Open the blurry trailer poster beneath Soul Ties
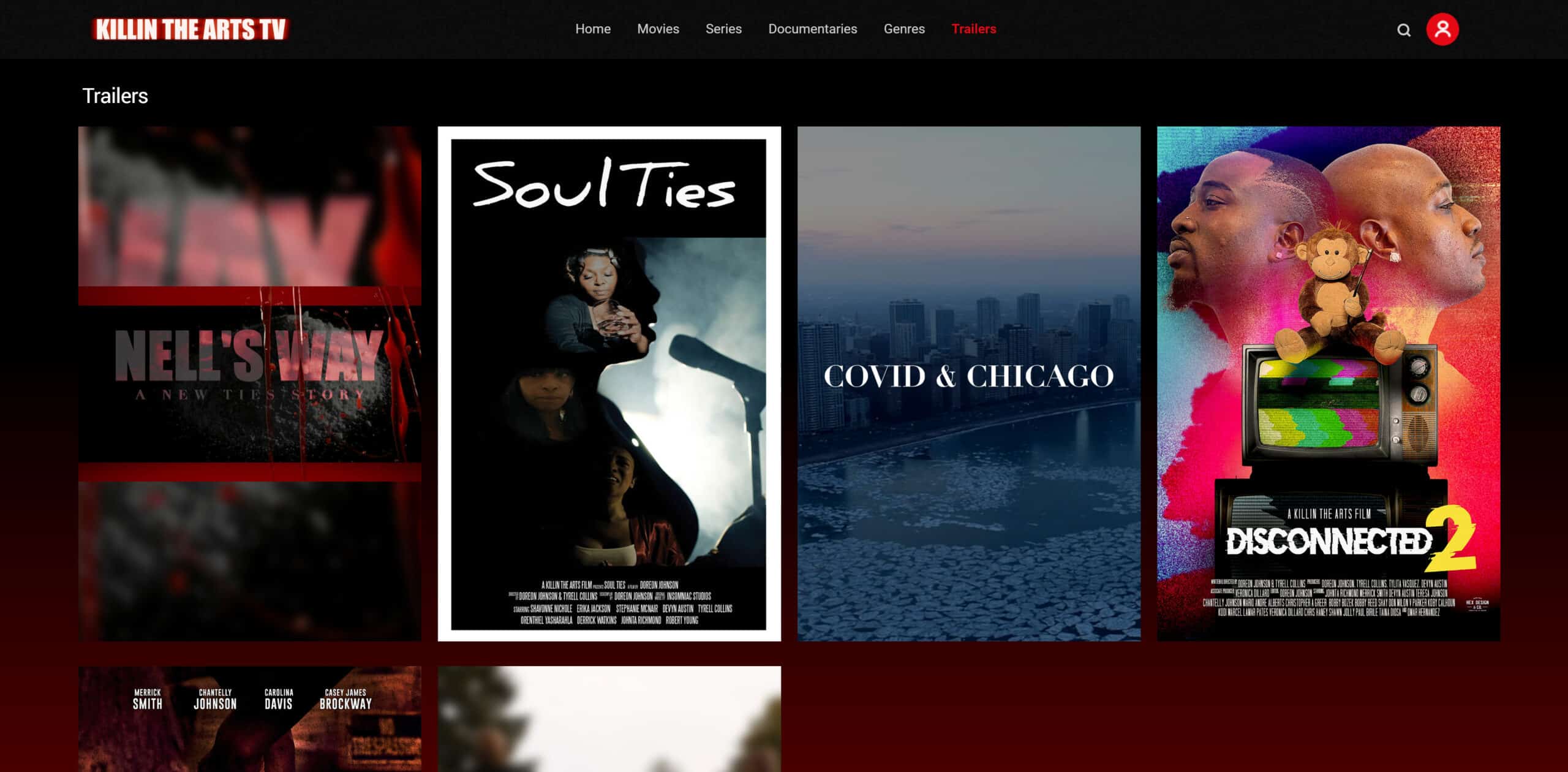This screenshot has height=772, width=1568. click(609, 719)
